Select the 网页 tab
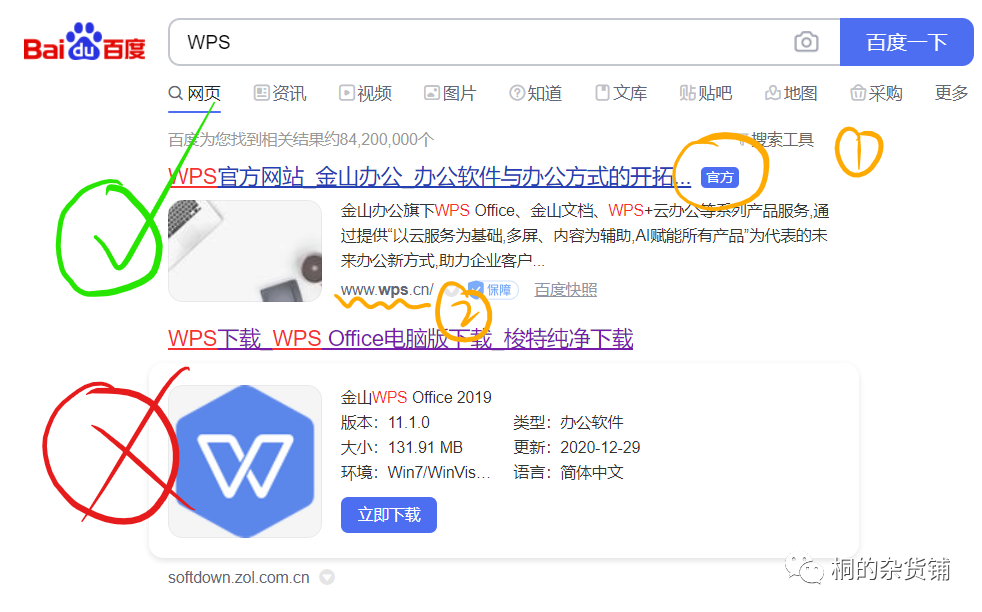 pos(195,93)
